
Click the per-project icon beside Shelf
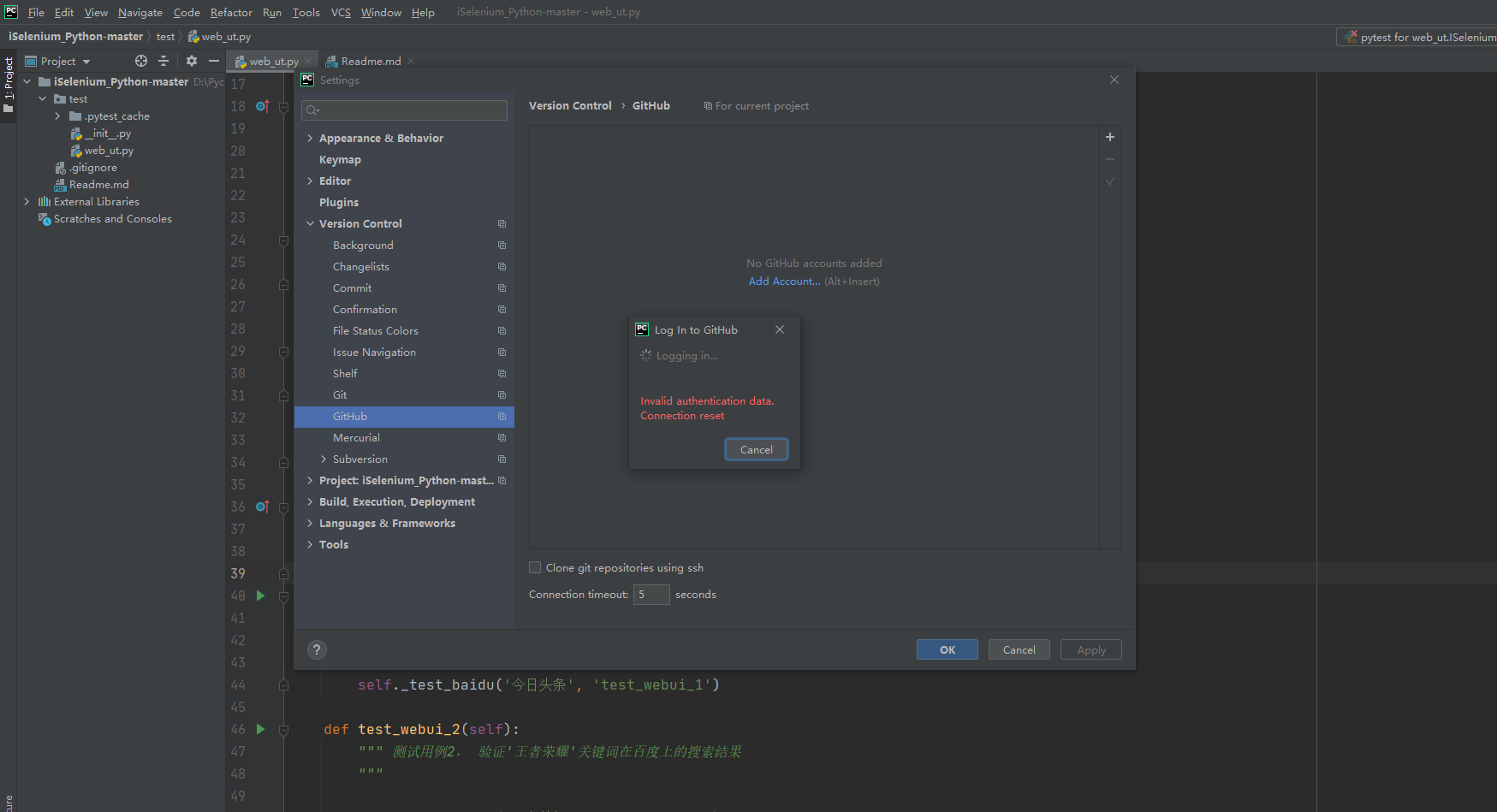click(x=502, y=374)
